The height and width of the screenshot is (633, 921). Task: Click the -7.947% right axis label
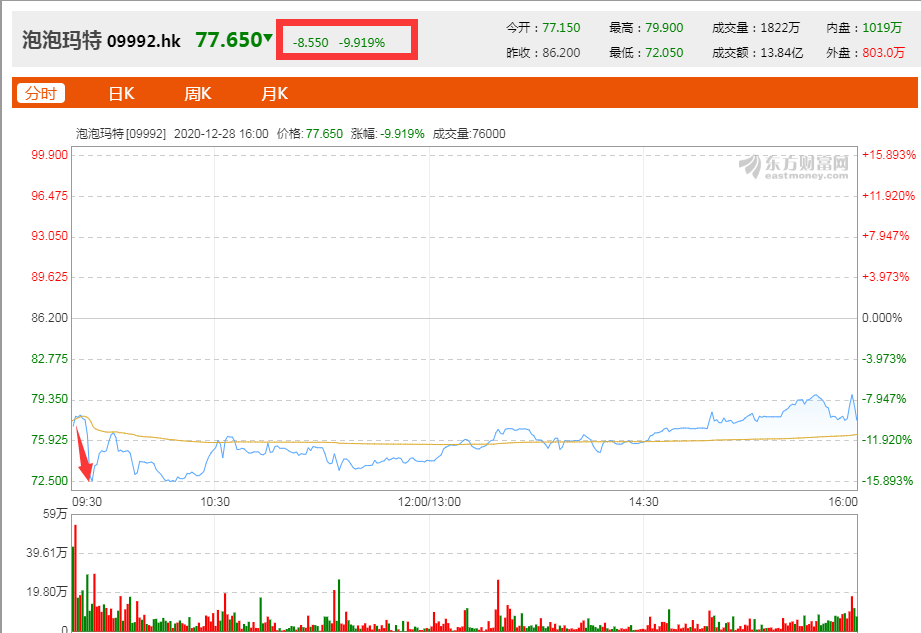[x=884, y=399]
